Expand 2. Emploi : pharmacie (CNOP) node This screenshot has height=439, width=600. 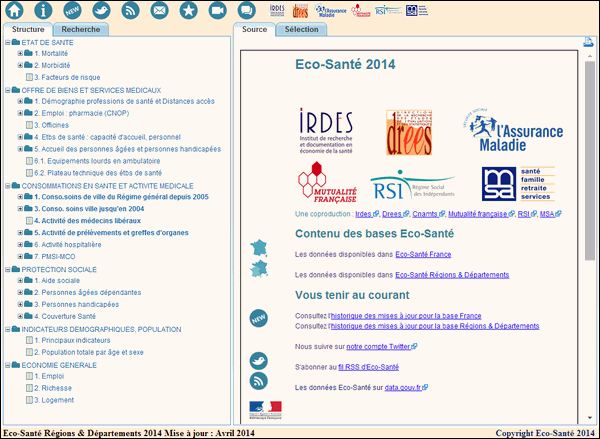(20, 113)
